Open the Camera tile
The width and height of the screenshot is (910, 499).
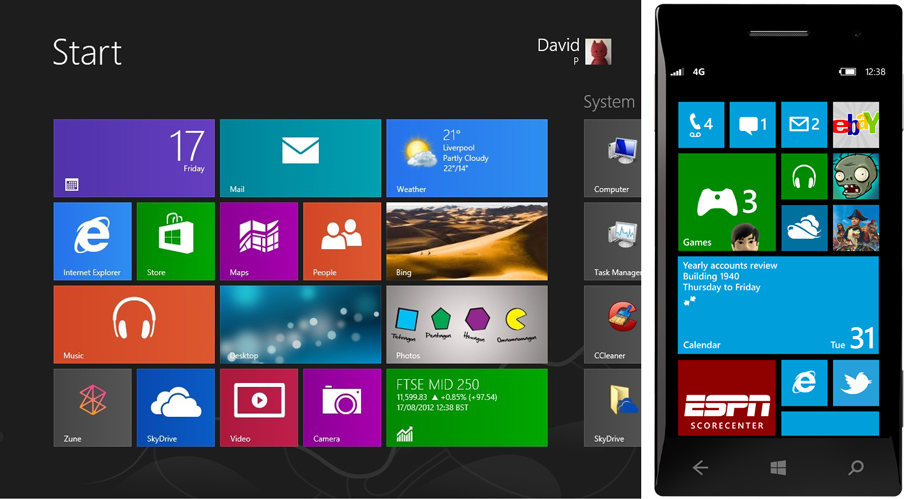342,408
